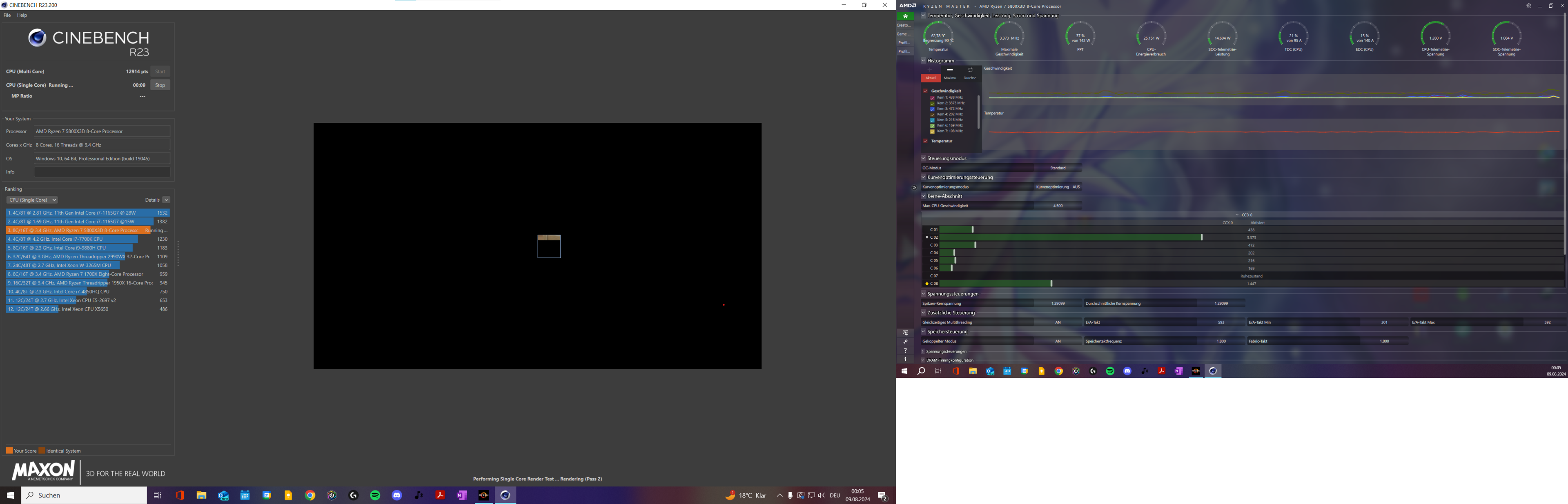Open the Cinebench File menu
1568x504 pixels.
(x=7, y=15)
